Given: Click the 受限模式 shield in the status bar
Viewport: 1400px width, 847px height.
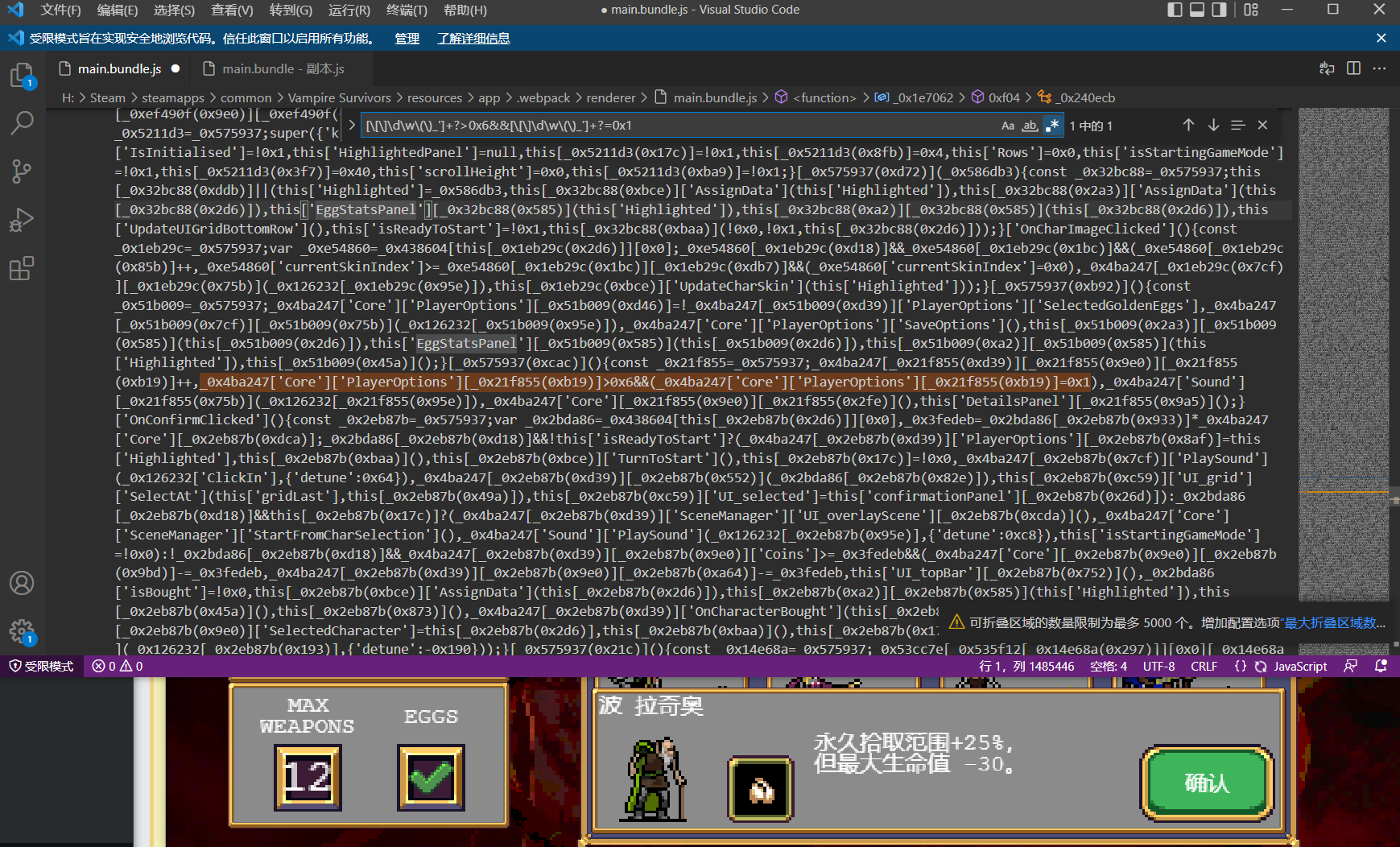Looking at the screenshot, I should tap(41, 666).
